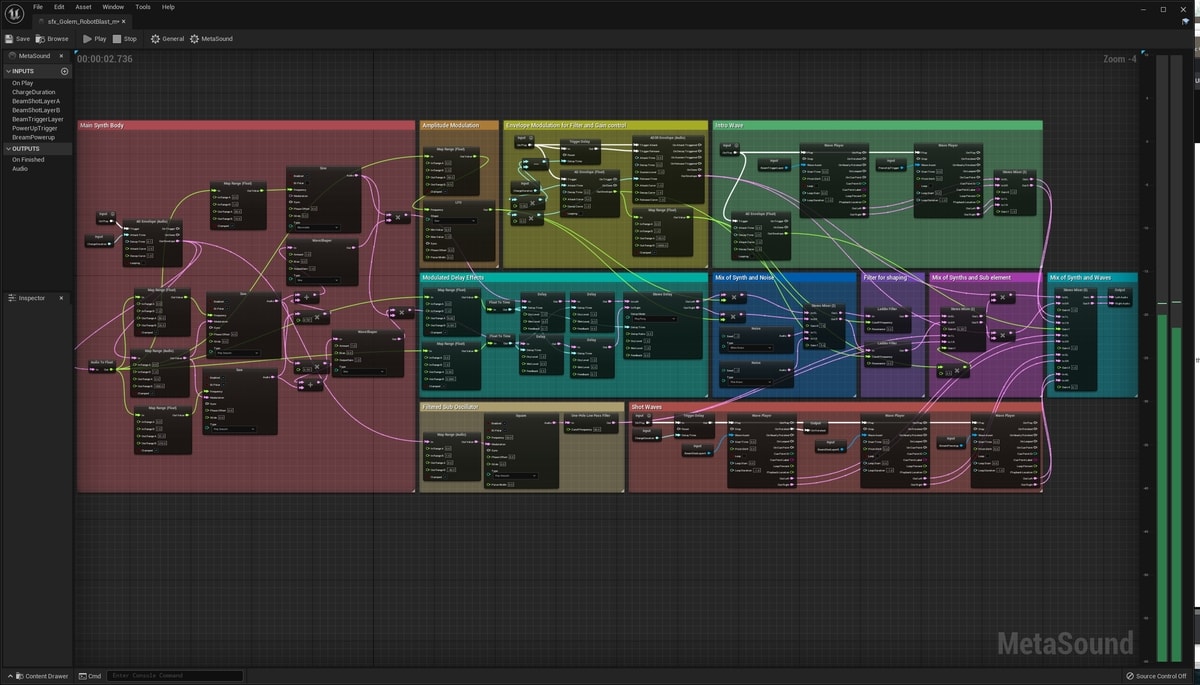Viewport: 1200px width, 685px height.
Task: Select the LFO node
Action: tap(458, 232)
